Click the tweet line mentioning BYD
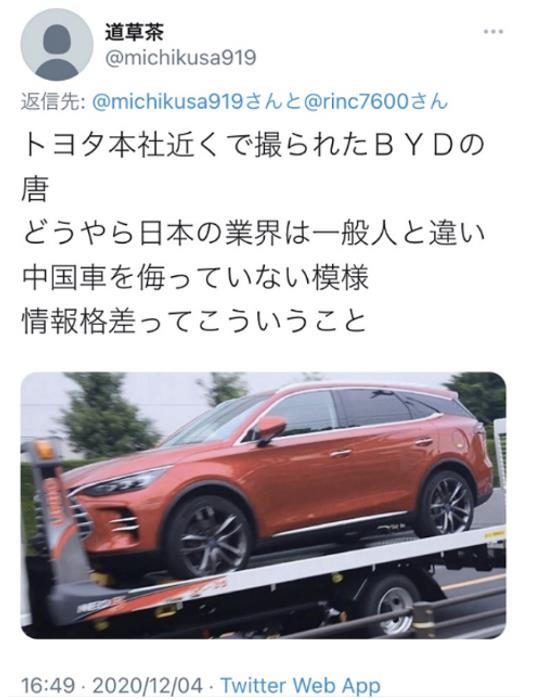The width and height of the screenshot is (538, 699). click(x=253, y=146)
